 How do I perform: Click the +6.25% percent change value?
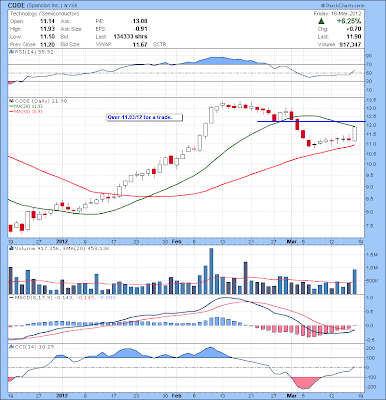349,21
